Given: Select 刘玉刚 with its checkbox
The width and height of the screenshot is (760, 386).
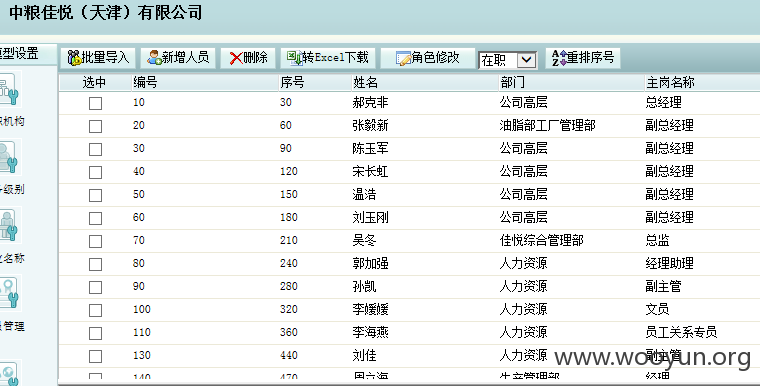Looking at the screenshot, I should (95, 218).
